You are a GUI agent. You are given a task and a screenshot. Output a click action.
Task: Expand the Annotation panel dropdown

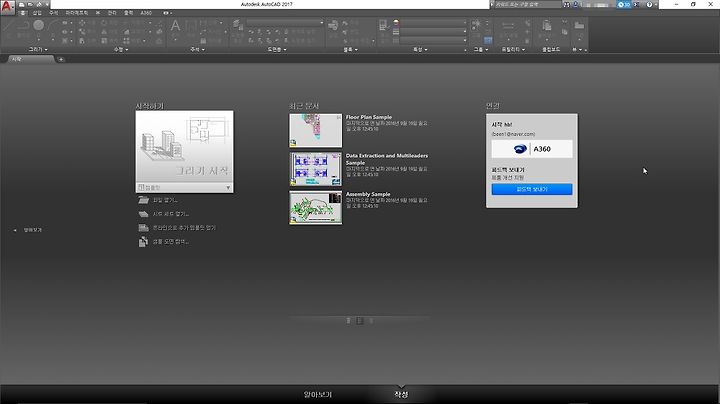197,49
